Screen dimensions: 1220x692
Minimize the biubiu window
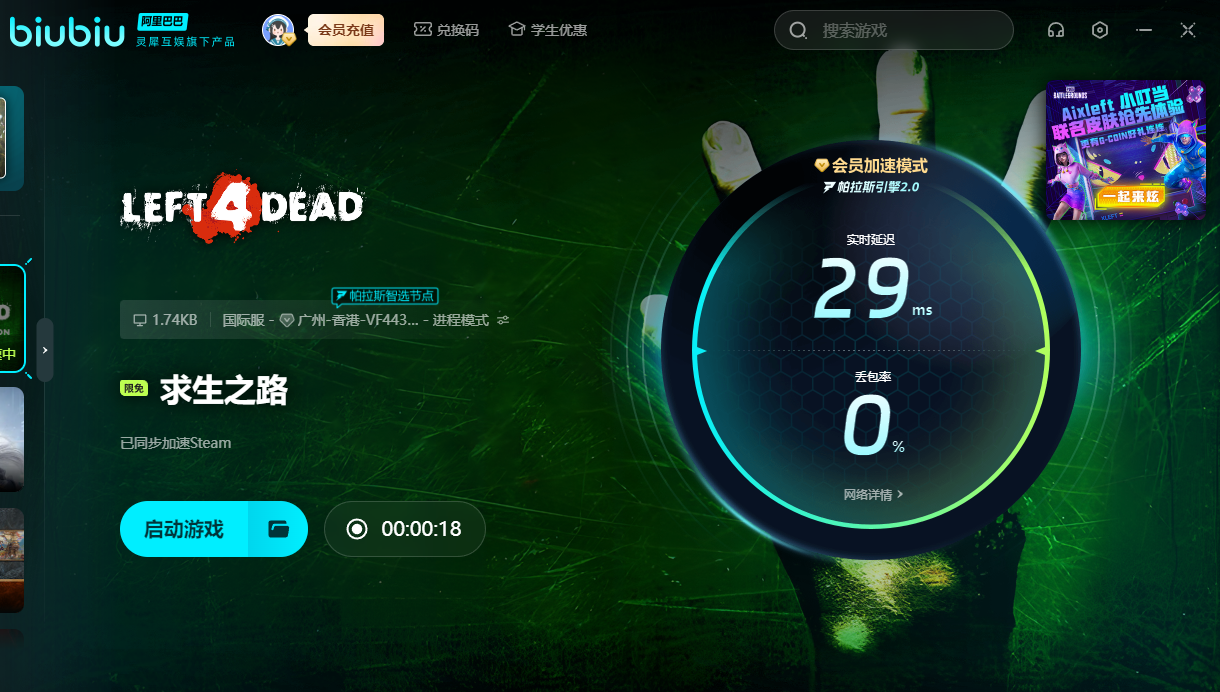[x=1144, y=30]
